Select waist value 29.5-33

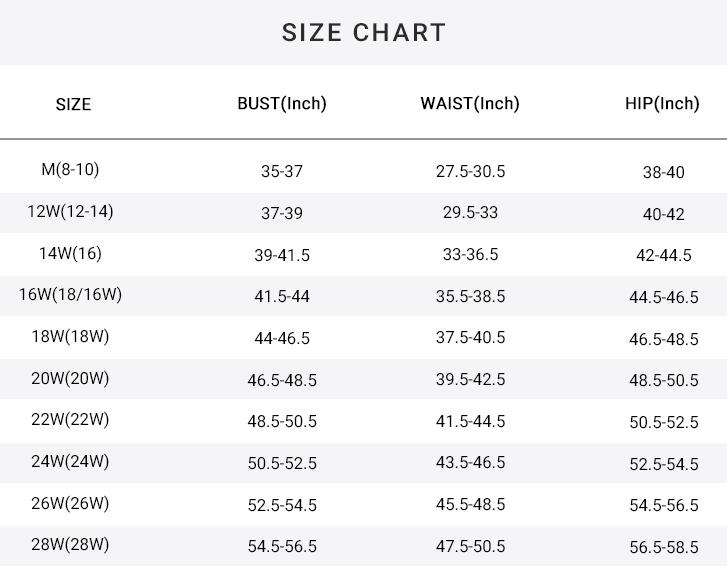click(470, 213)
